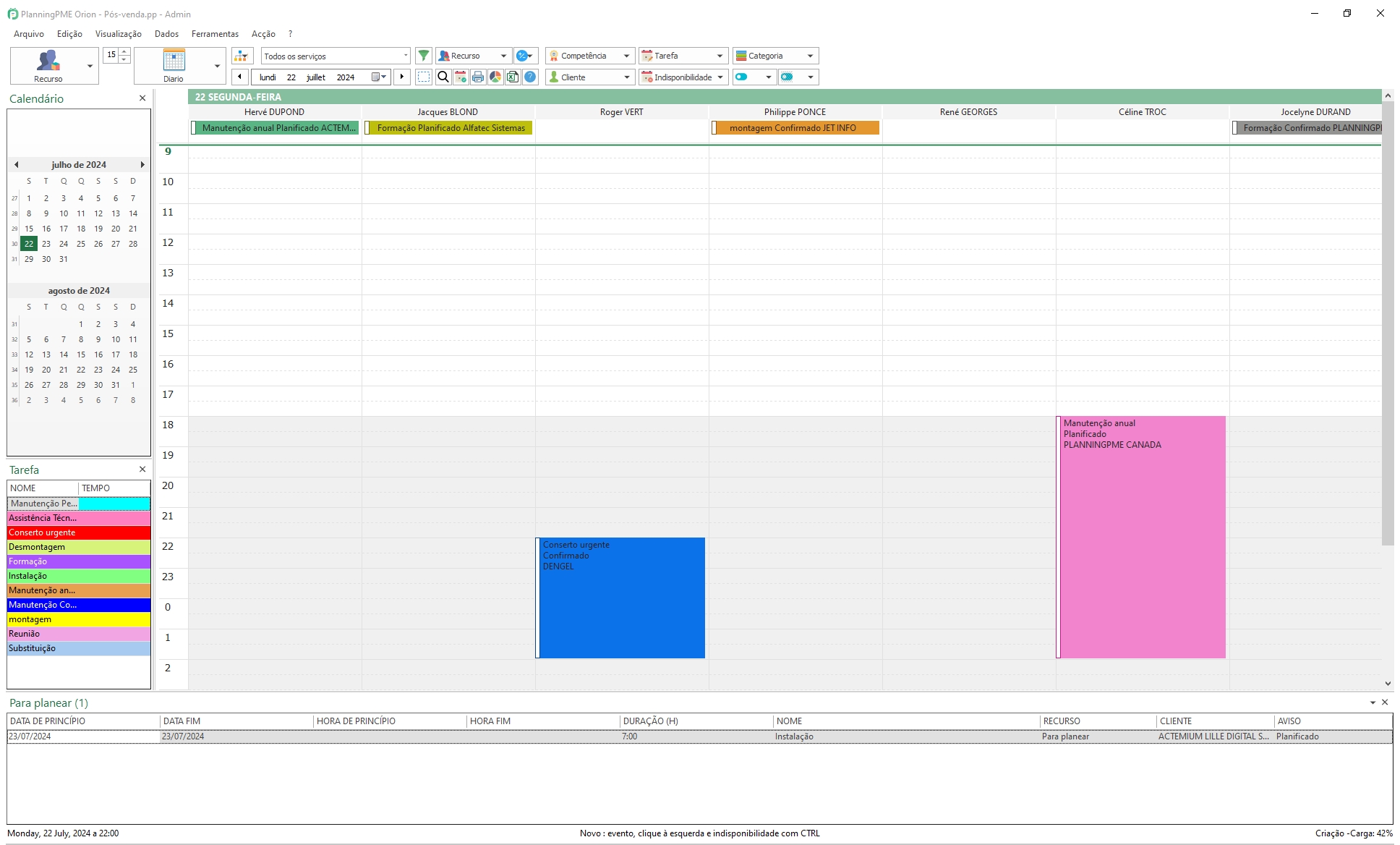Click the green filter funnel icon
Viewport: 1400px width, 845px height.
coord(424,56)
